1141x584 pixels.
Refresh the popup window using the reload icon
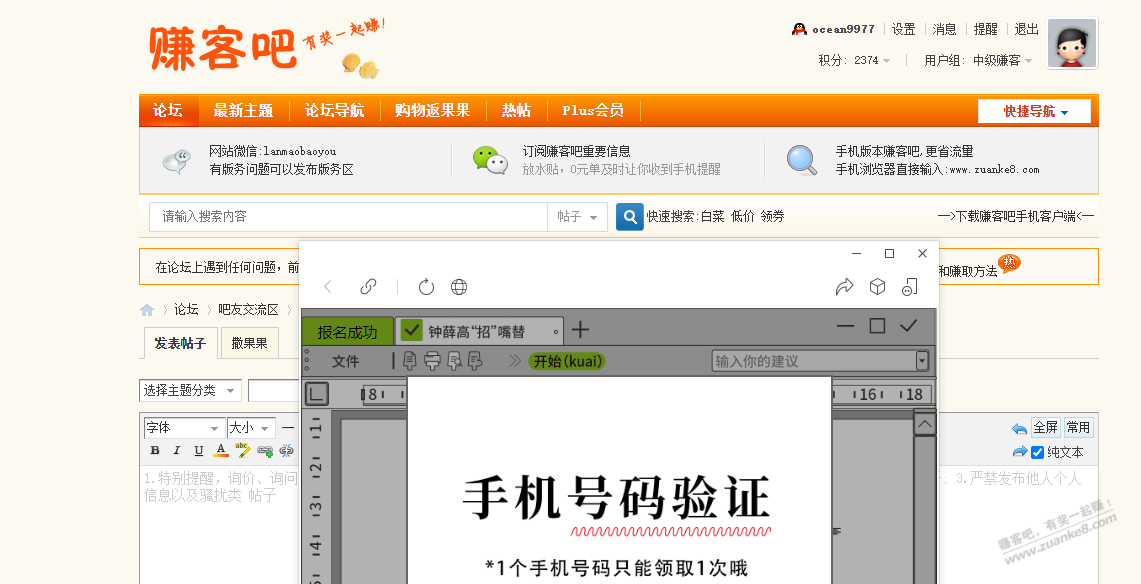point(425,286)
